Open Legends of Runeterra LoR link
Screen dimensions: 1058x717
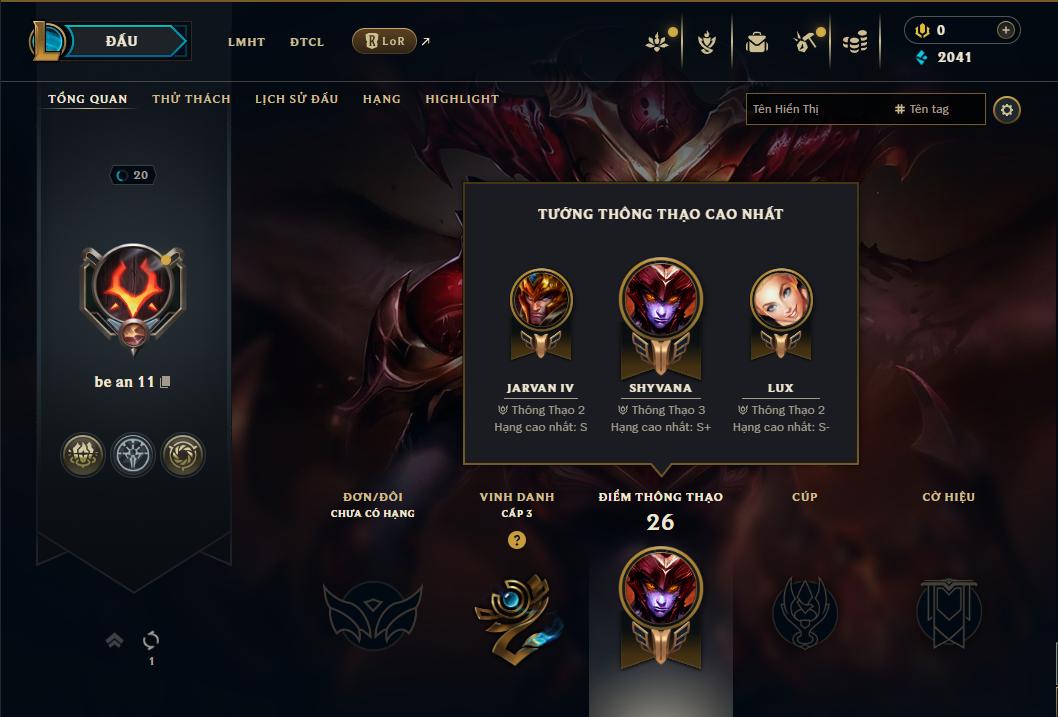tap(384, 41)
